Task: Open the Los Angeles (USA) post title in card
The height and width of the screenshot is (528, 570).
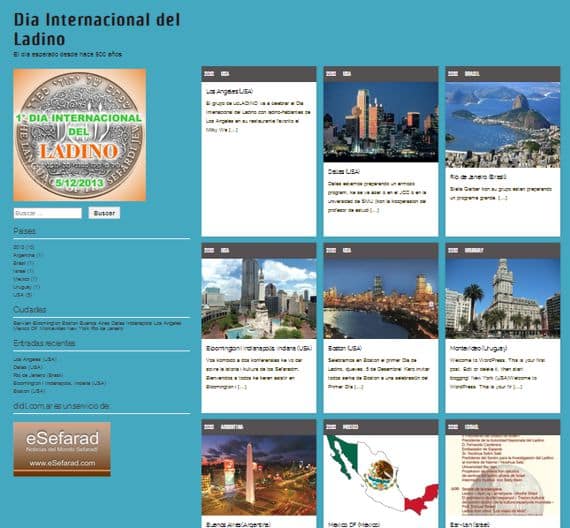Action: (x=229, y=92)
